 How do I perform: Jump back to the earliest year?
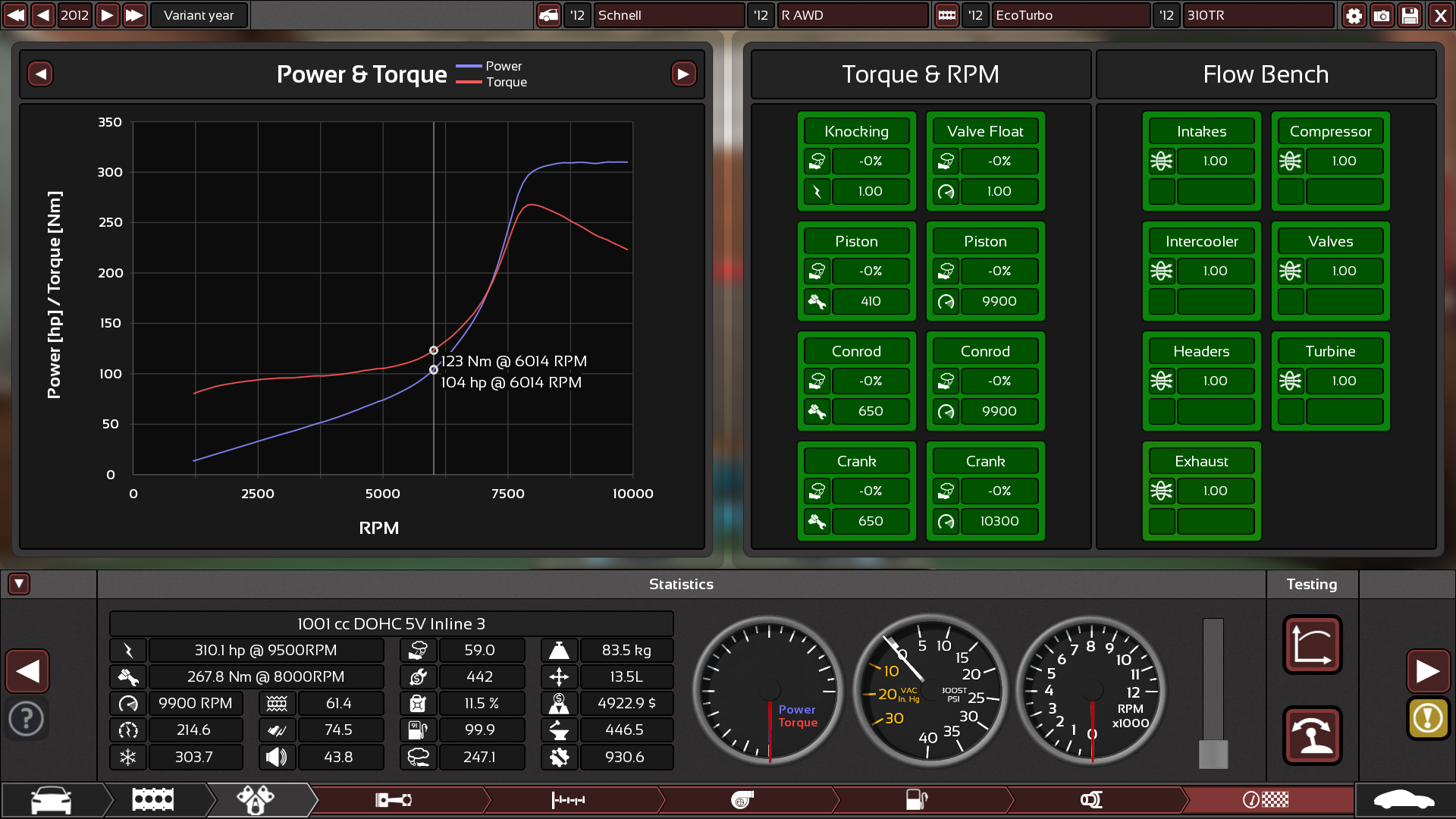(x=15, y=15)
